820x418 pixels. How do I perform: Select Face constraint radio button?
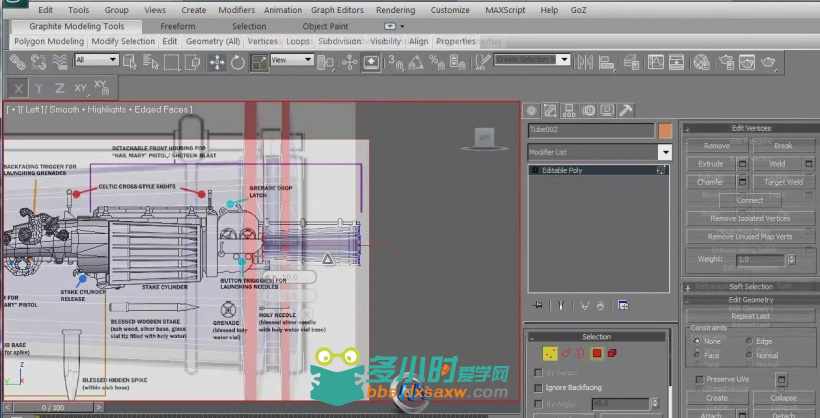[x=697, y=355]
